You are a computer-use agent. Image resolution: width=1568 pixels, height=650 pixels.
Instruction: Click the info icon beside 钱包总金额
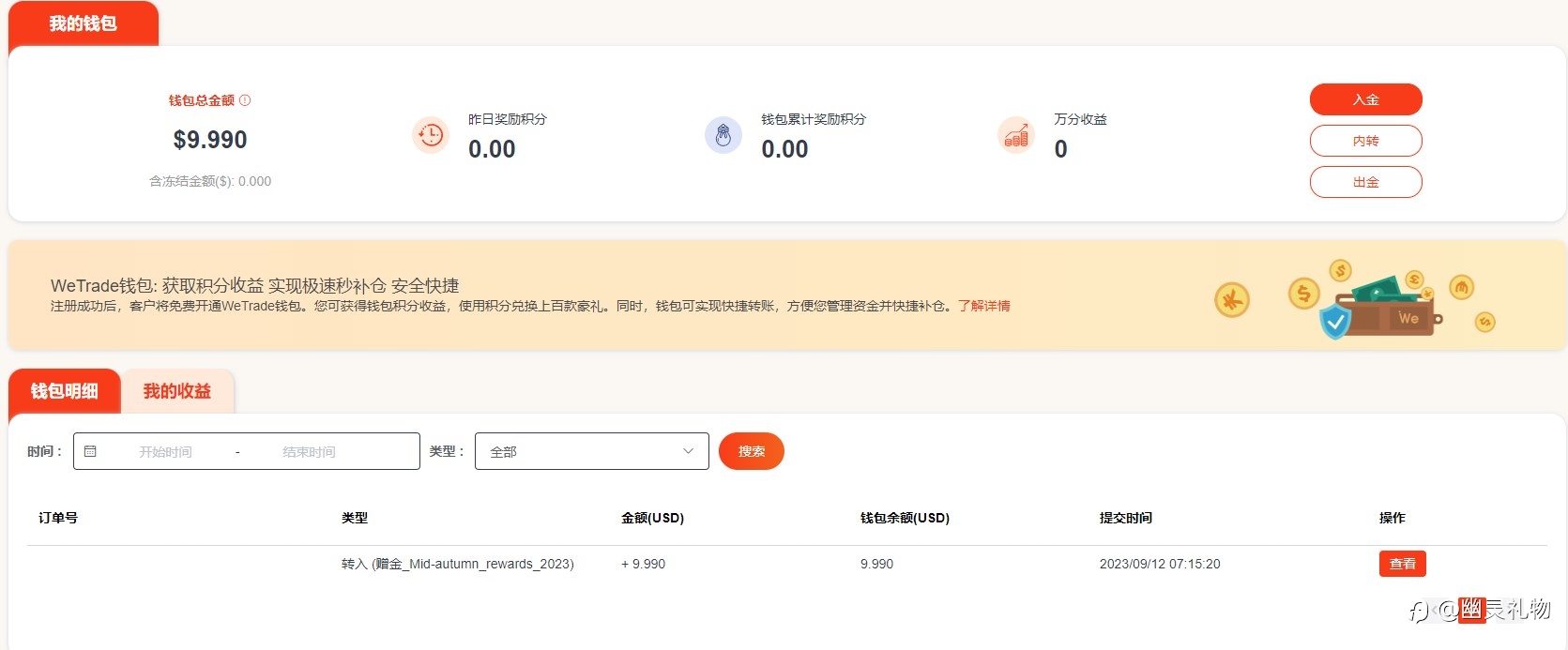point(245,100)
